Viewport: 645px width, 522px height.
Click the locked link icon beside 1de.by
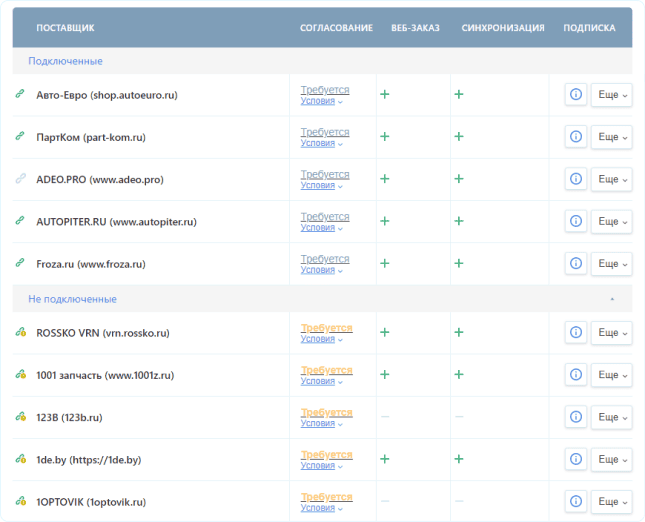click(x=21, y=459)
